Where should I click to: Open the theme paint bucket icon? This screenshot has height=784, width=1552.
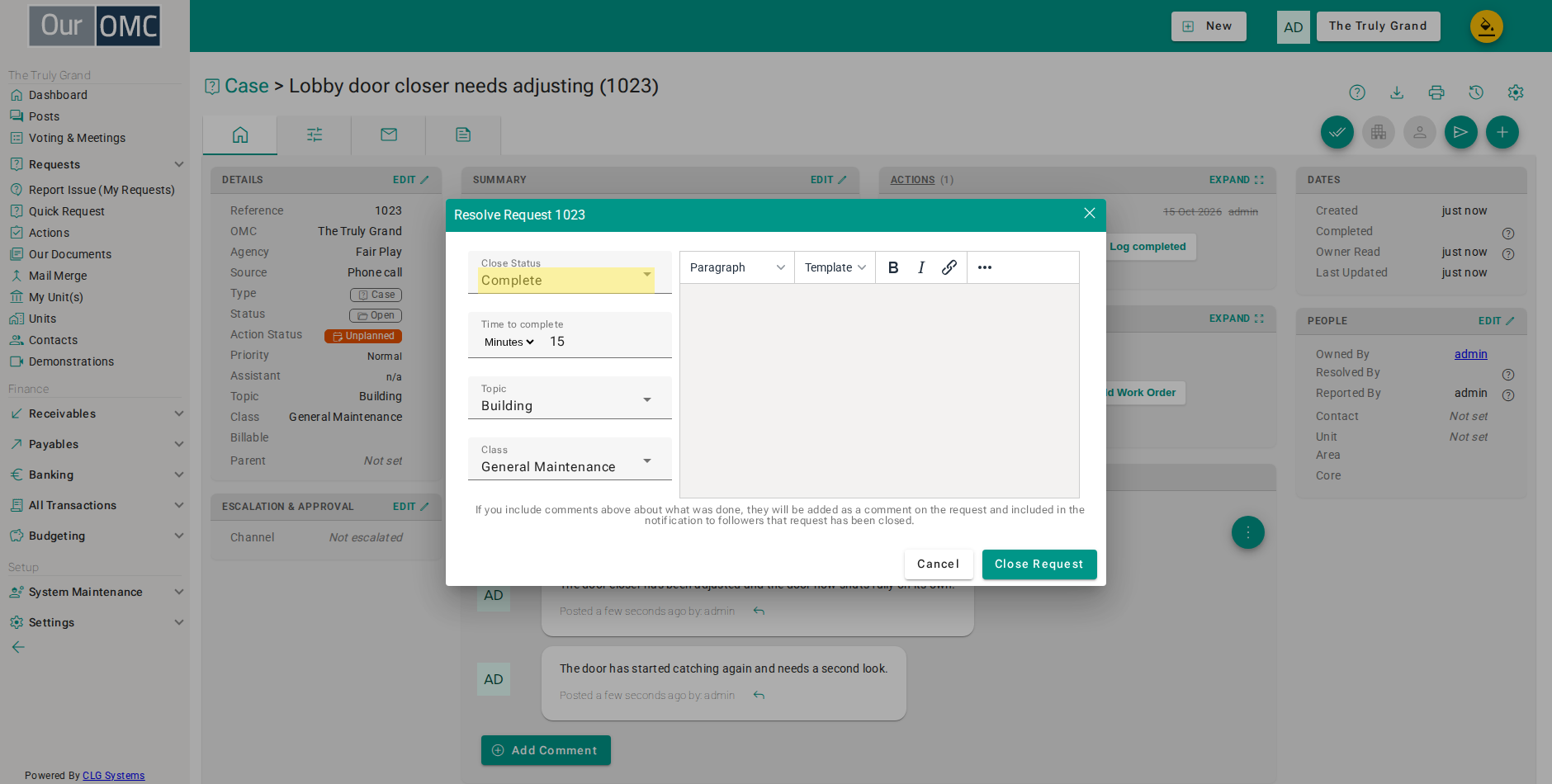[1487, 26]
